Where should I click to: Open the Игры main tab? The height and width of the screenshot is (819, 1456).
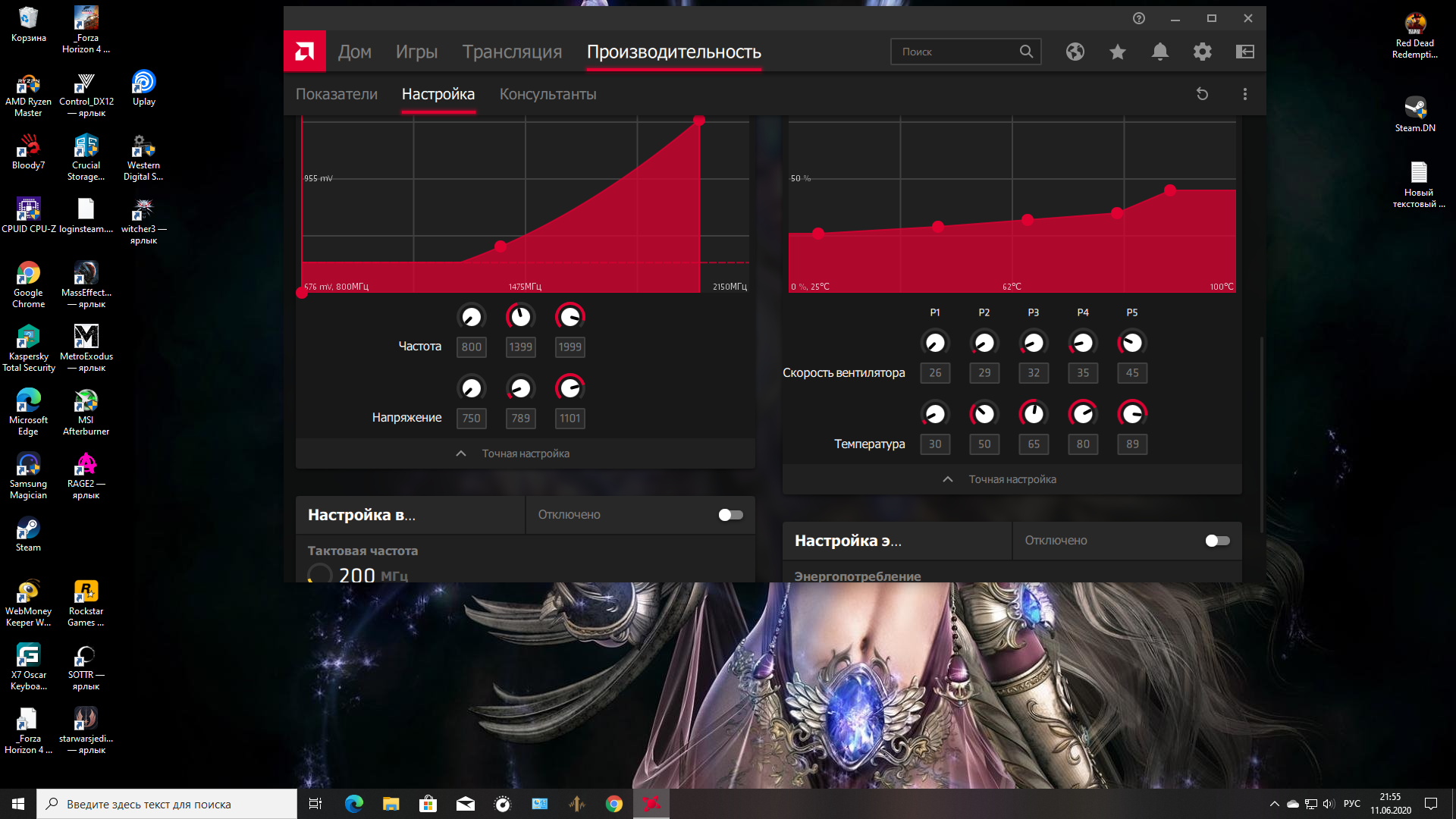pyautogui.click(x=416, y=52)
